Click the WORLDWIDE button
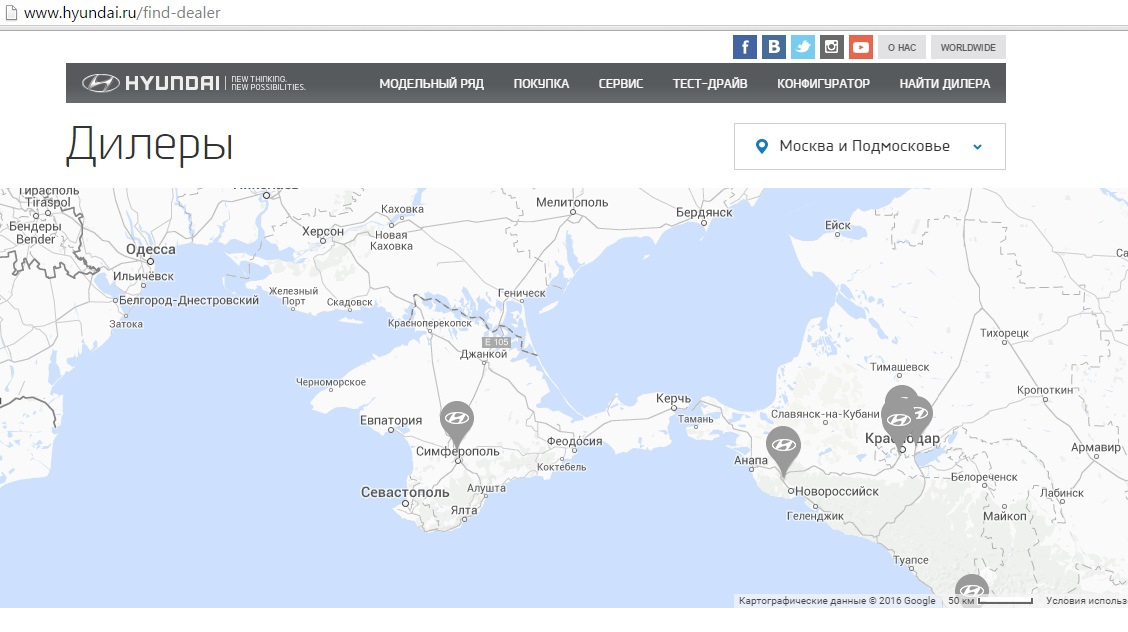The image size is (1128, 632). coord(967,47)
